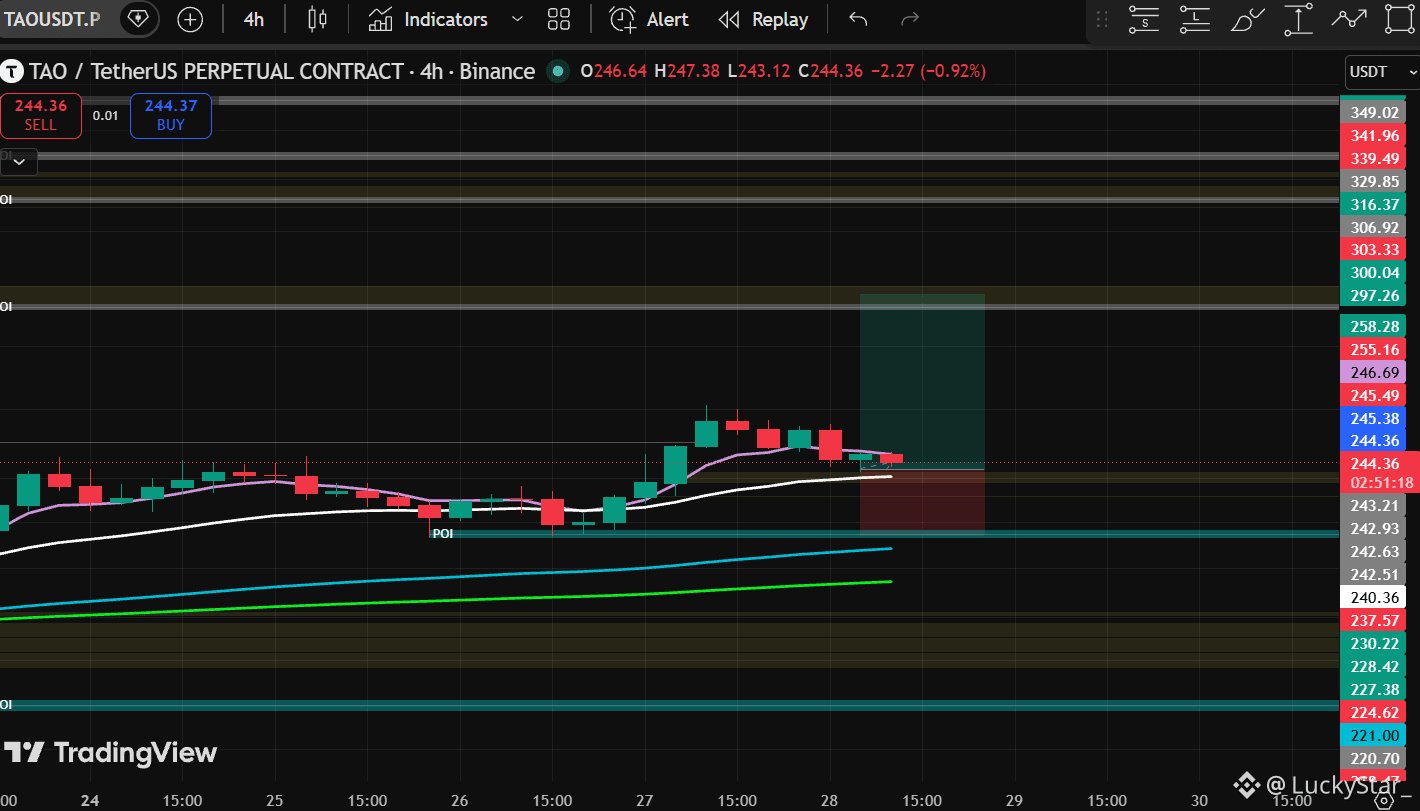Viewport: 1420px width, 811px height.
Task: Redo the chart action
Action: pyautogui.click(x=910, y=19)
